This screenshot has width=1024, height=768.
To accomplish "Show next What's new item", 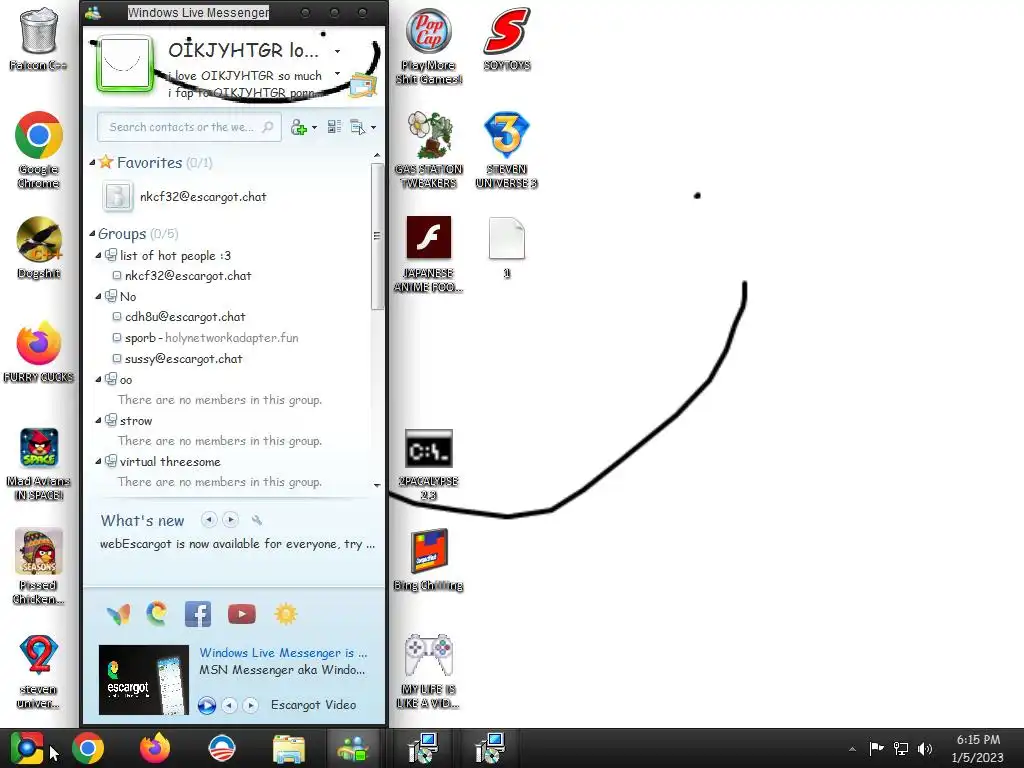I will coord(231,520).
